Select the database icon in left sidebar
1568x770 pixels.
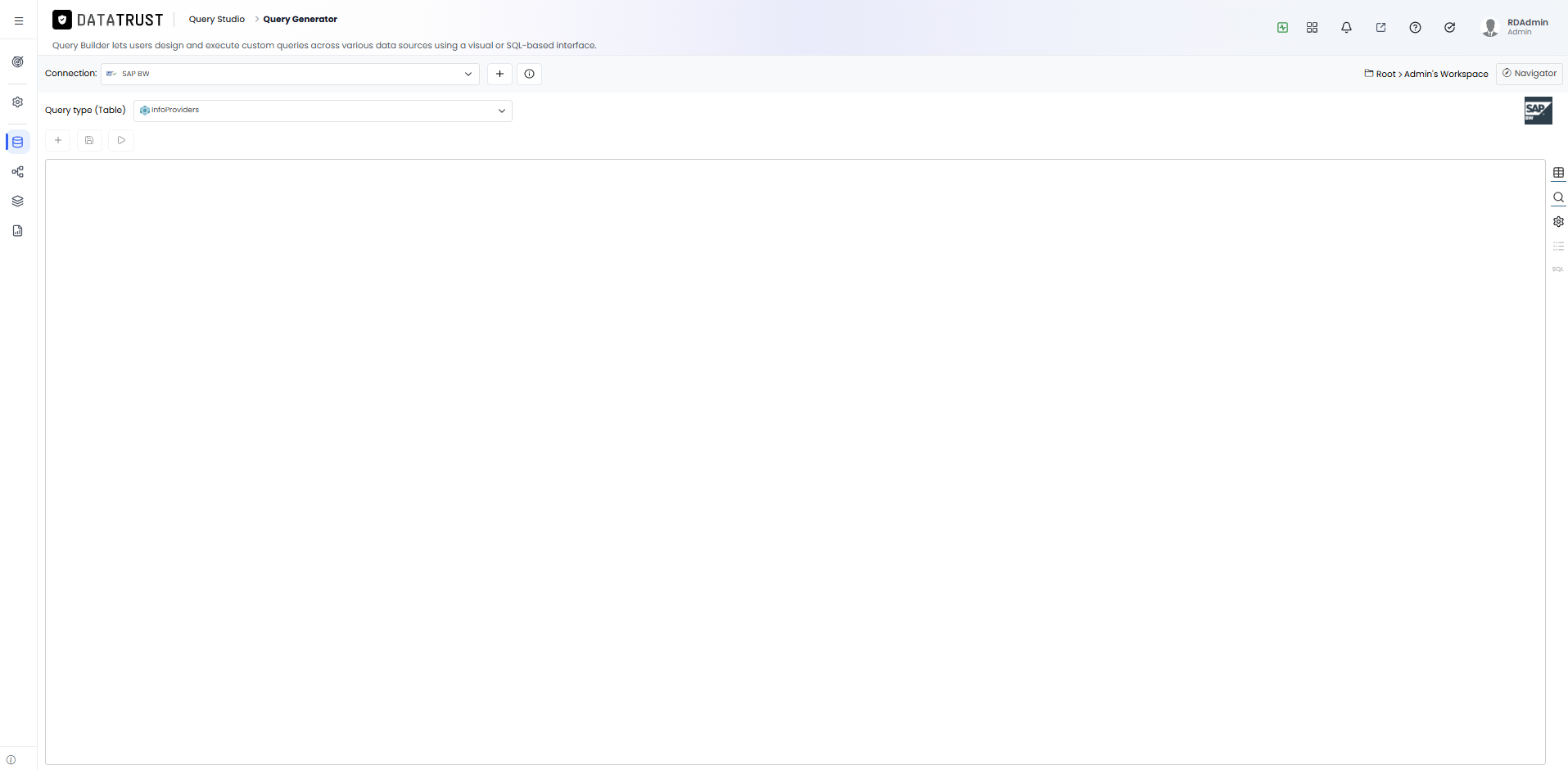18,142
